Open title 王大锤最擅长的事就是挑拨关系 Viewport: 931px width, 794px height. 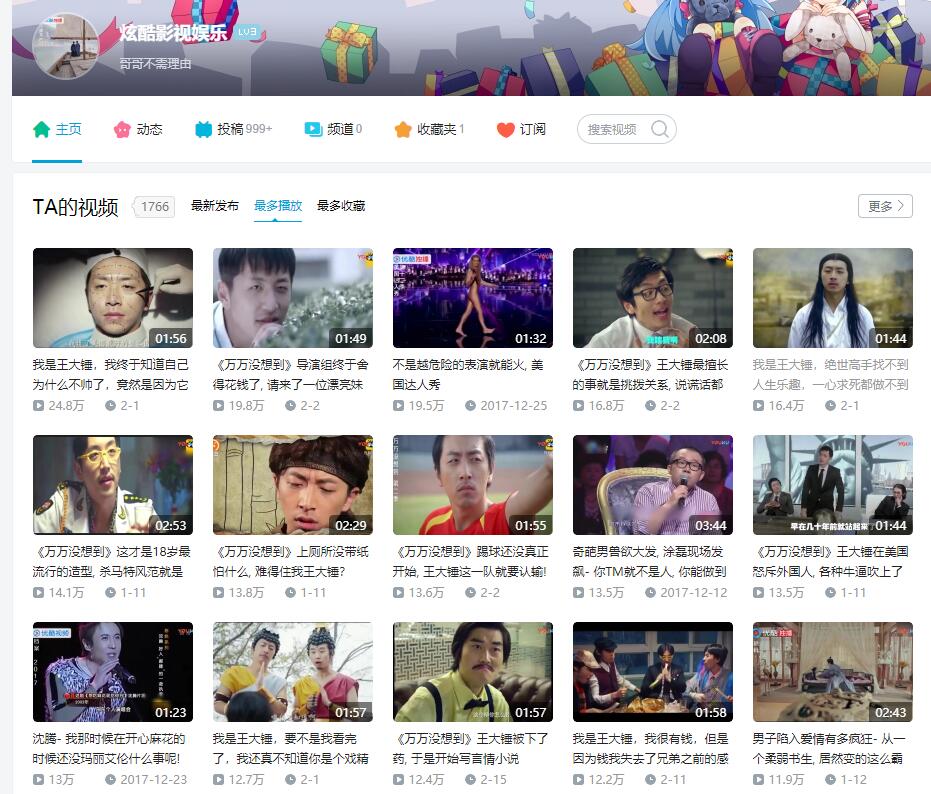pyautogui.click(x=650, y=375)
